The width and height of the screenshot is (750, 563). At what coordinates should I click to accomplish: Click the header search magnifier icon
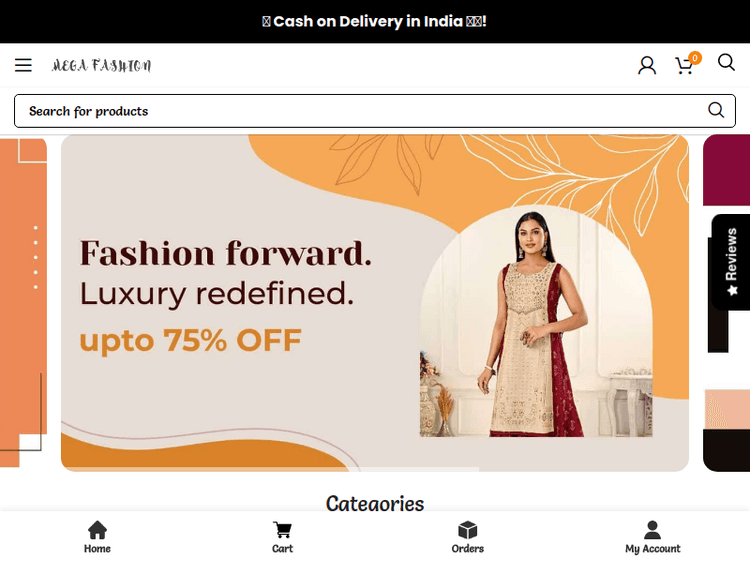[726, 62]
